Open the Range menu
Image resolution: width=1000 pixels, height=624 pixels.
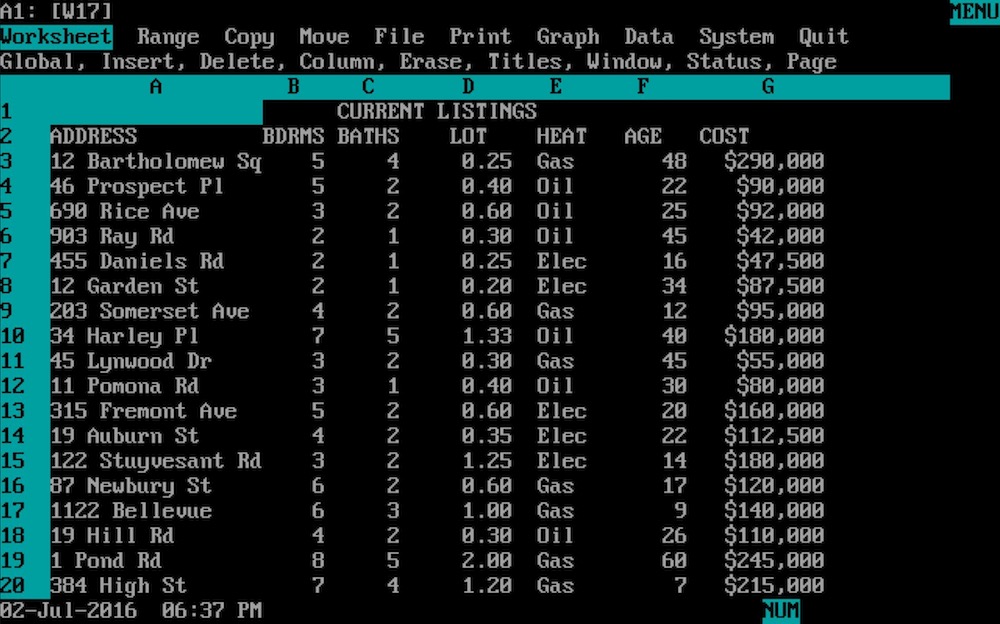point(168,37)
